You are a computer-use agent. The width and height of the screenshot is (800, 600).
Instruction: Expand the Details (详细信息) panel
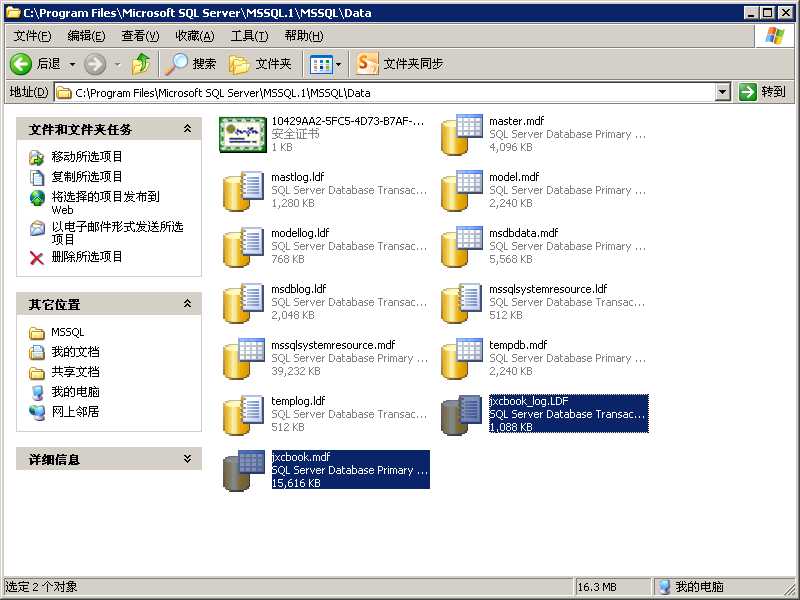pos(187,459)
